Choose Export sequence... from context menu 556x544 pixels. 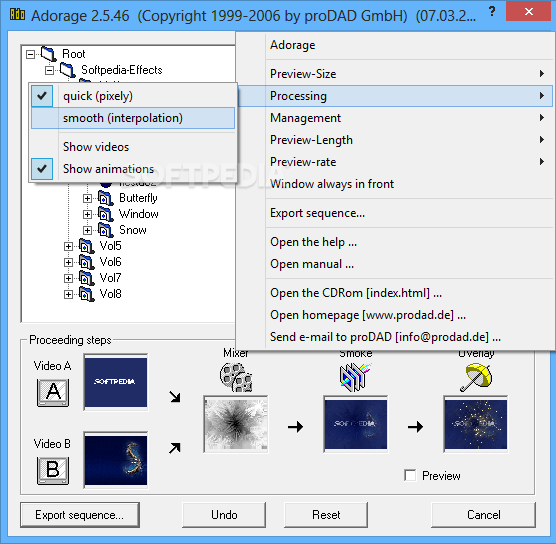[x=395, y=213]
